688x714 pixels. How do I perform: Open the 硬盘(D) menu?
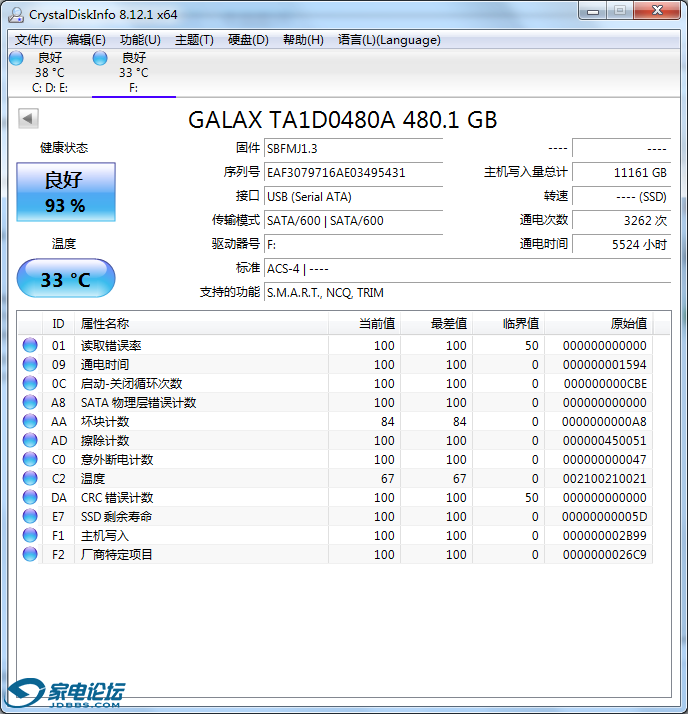[x=248, y=40]
